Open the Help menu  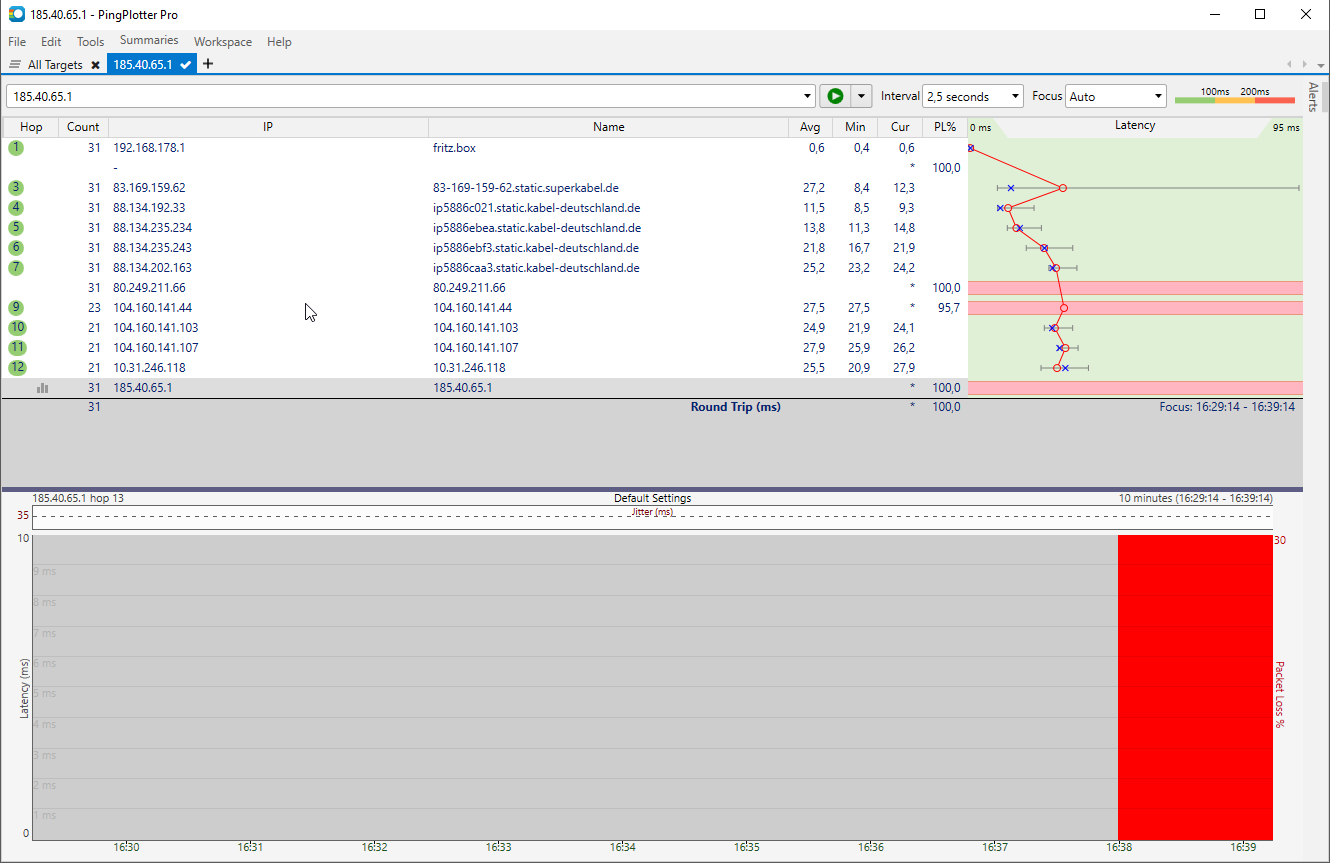tap(279, 42)
